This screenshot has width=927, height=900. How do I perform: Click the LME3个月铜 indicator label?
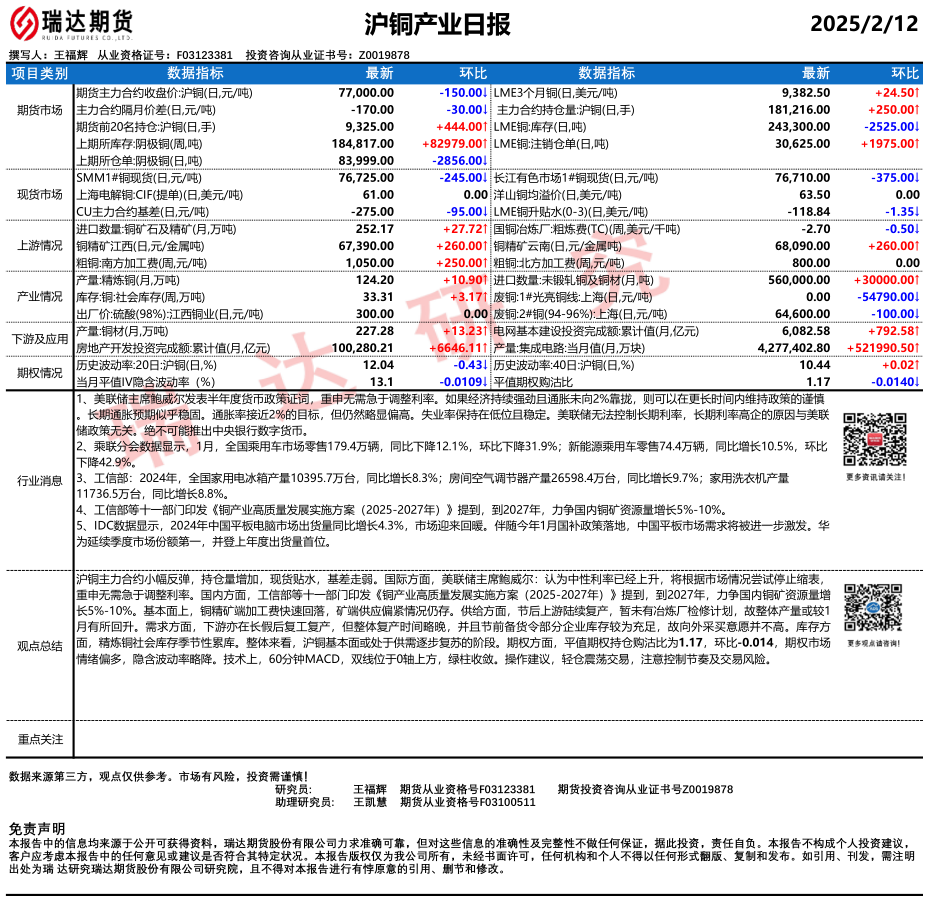[x=555, y=93]
